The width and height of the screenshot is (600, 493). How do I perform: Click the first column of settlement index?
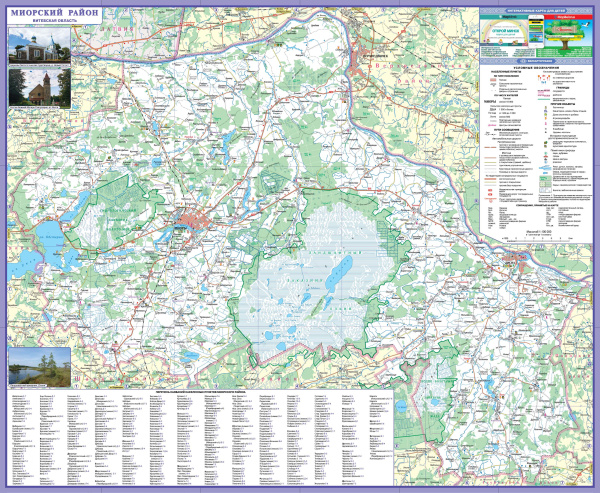20,430
